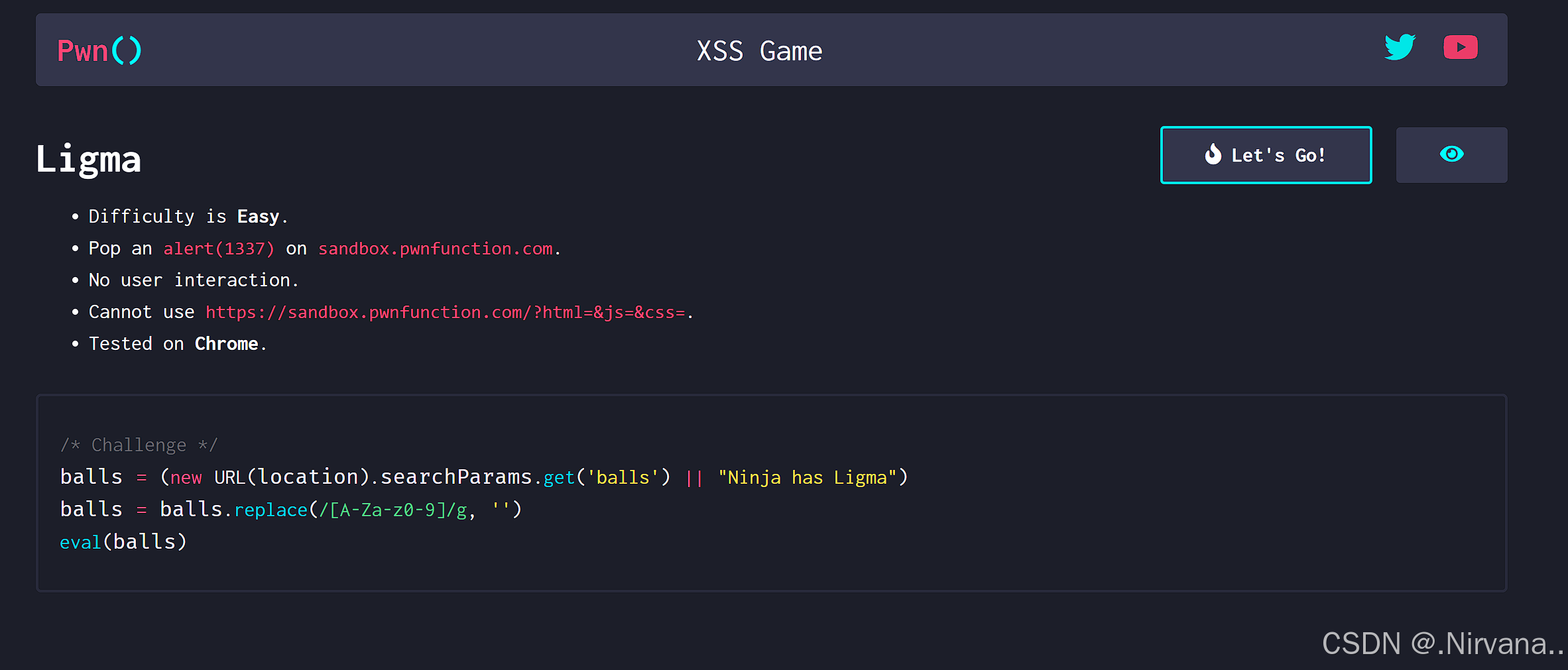
Task: Click the eval(balls) code line
Action: pos(123,542)
